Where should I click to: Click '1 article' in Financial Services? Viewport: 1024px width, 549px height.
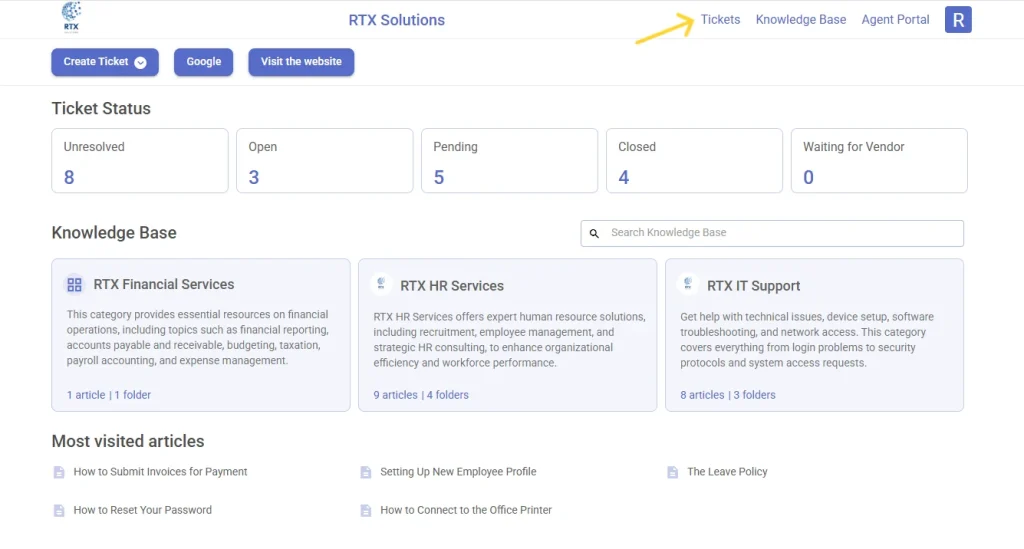[x=86, y=395]
